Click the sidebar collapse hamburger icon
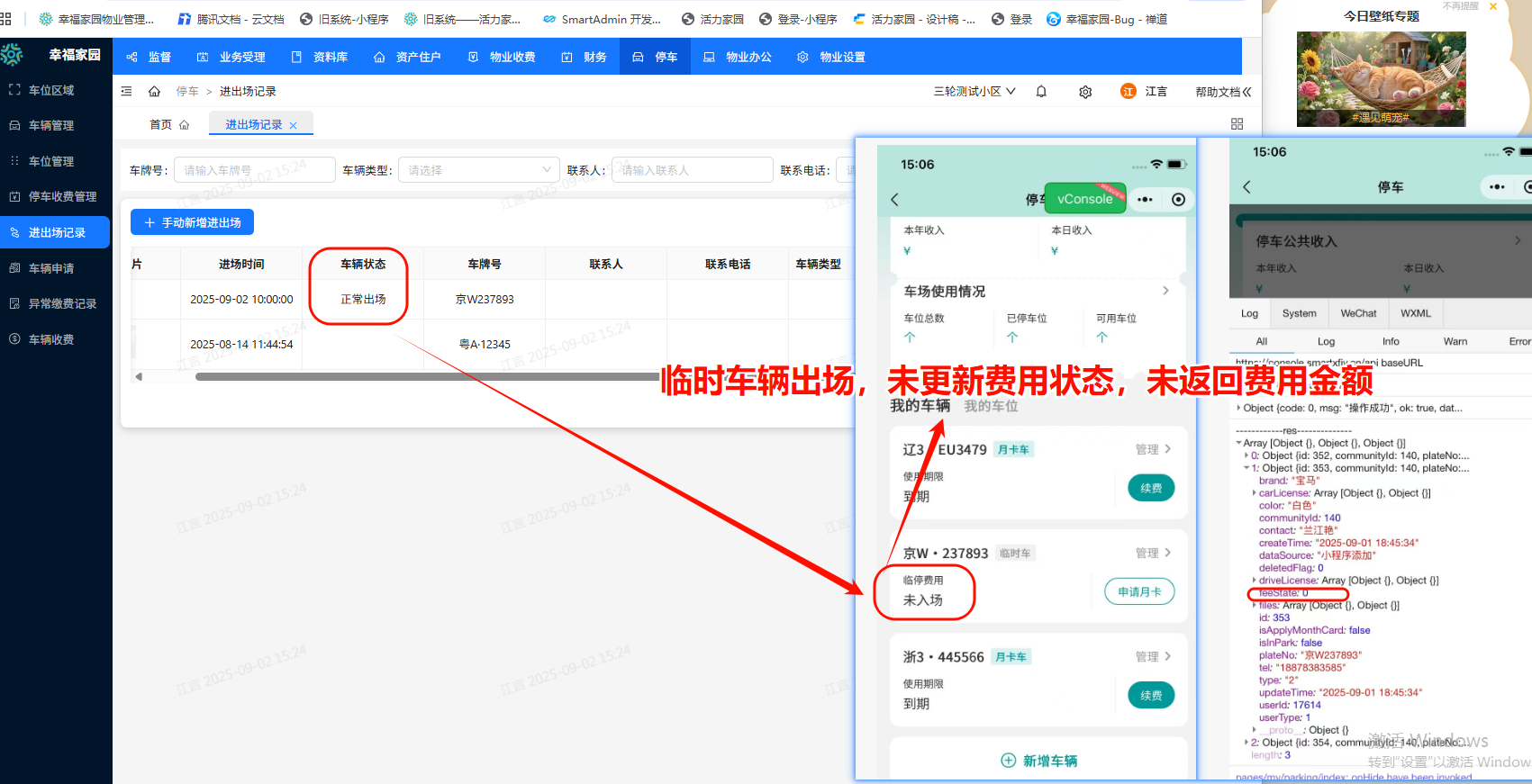 coord(127,92)
